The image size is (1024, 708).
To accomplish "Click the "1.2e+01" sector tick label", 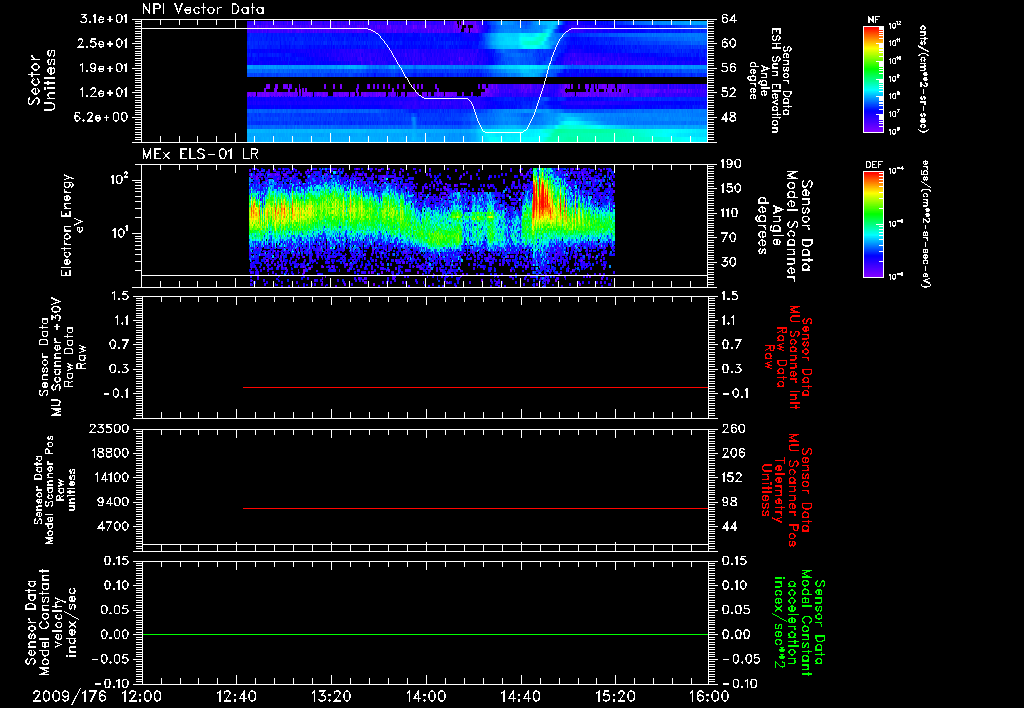I will pyautogui.click(x=104, y=93).
